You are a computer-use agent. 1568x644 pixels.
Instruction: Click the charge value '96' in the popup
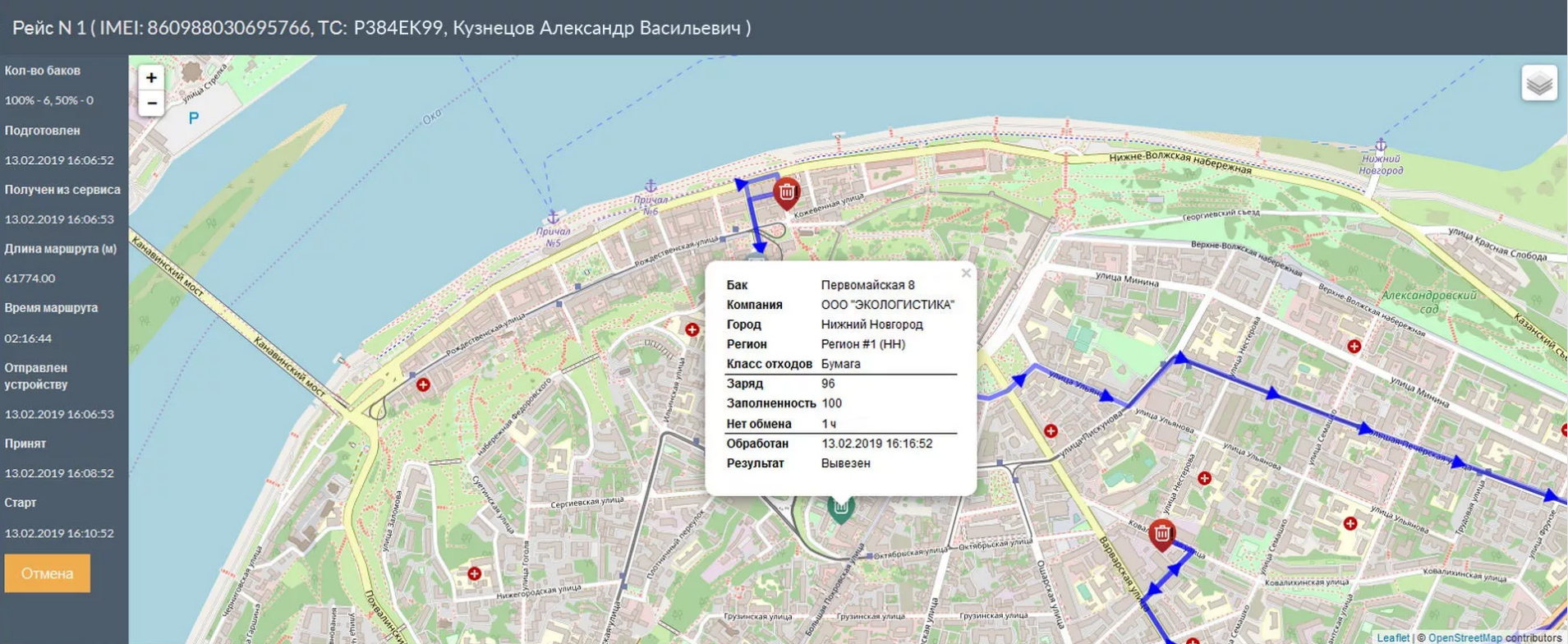coord(828,384)
